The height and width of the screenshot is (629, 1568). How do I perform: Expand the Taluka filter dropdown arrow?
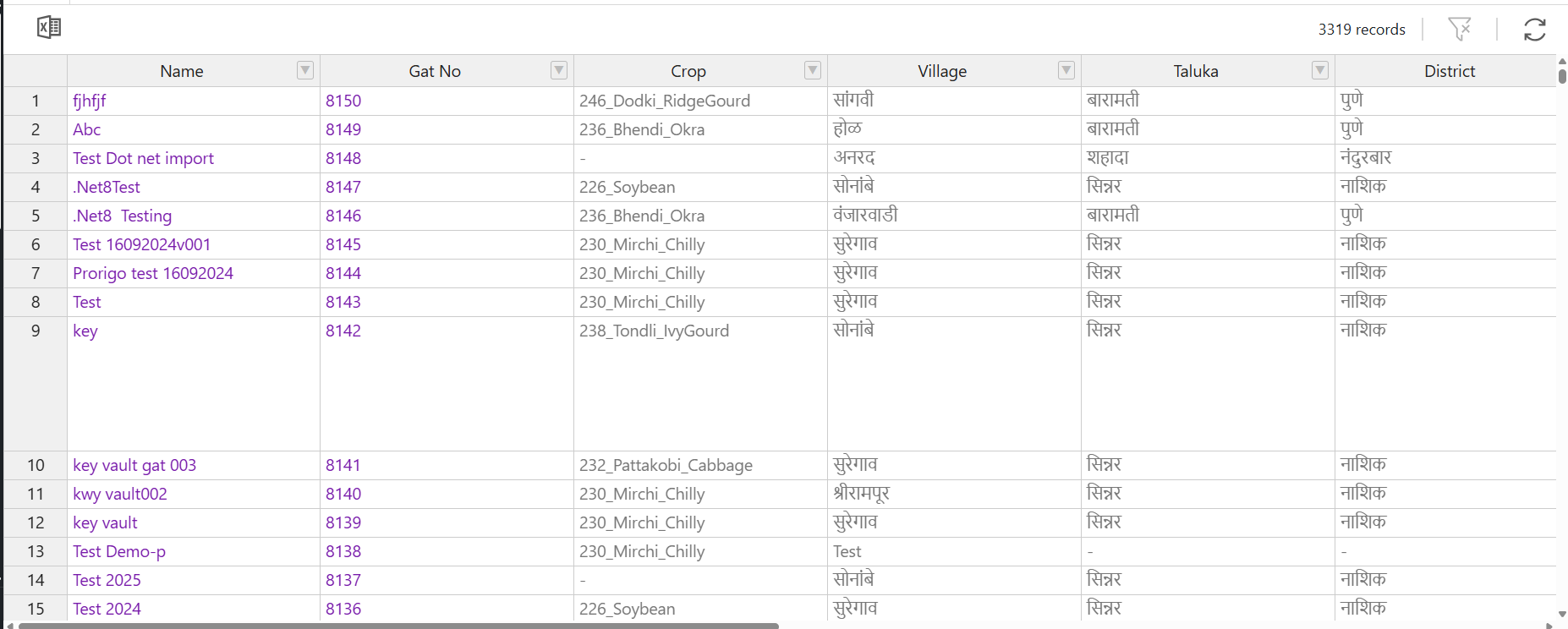[1319, 70]
